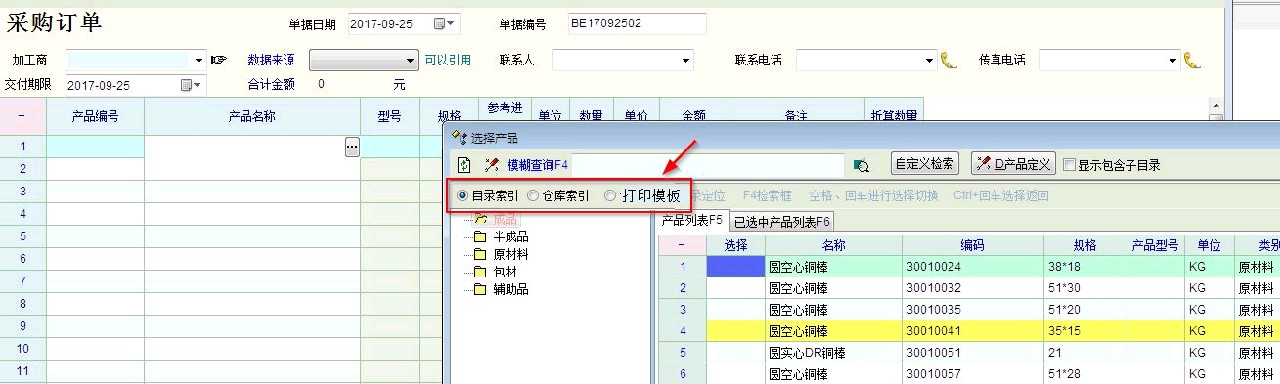1280x384 pixels.
Task: Click the phone icon next to 联系电话
Action: point(949,60)
